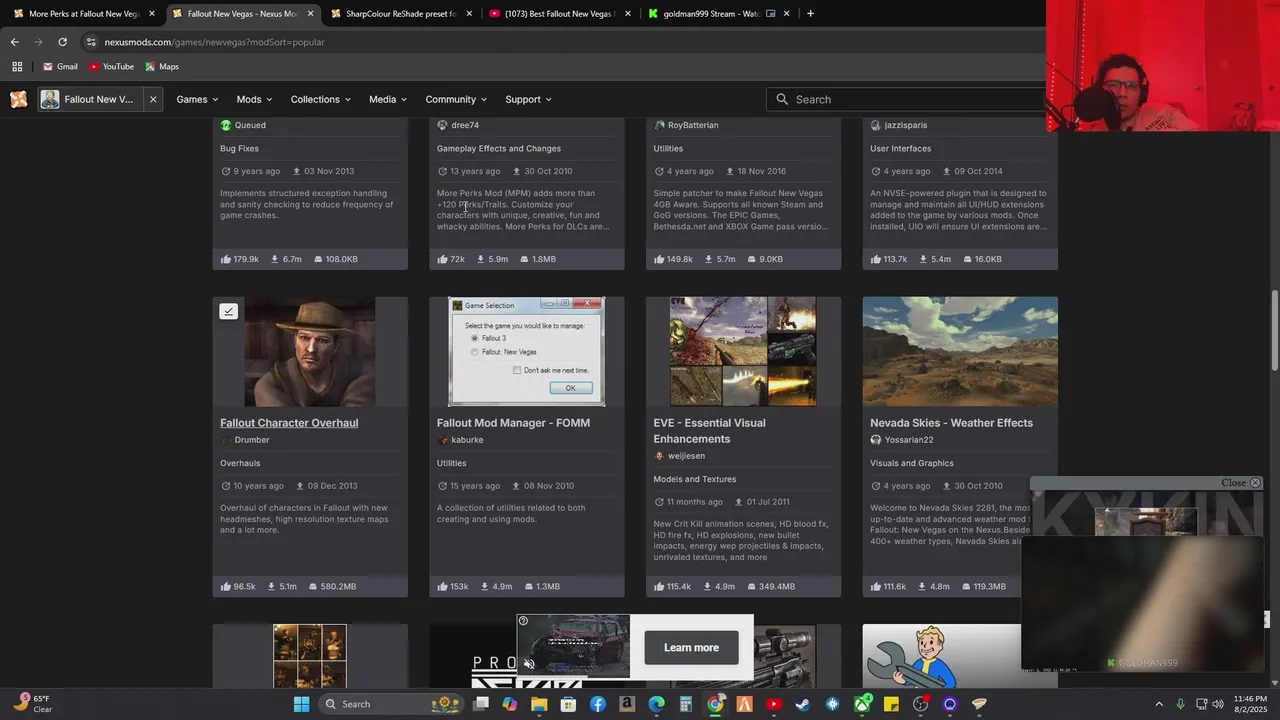Image resolution: width=1280 pixels, height=720 pixels.
Task: Click the Models and Textures category
Action: [694, 479]
